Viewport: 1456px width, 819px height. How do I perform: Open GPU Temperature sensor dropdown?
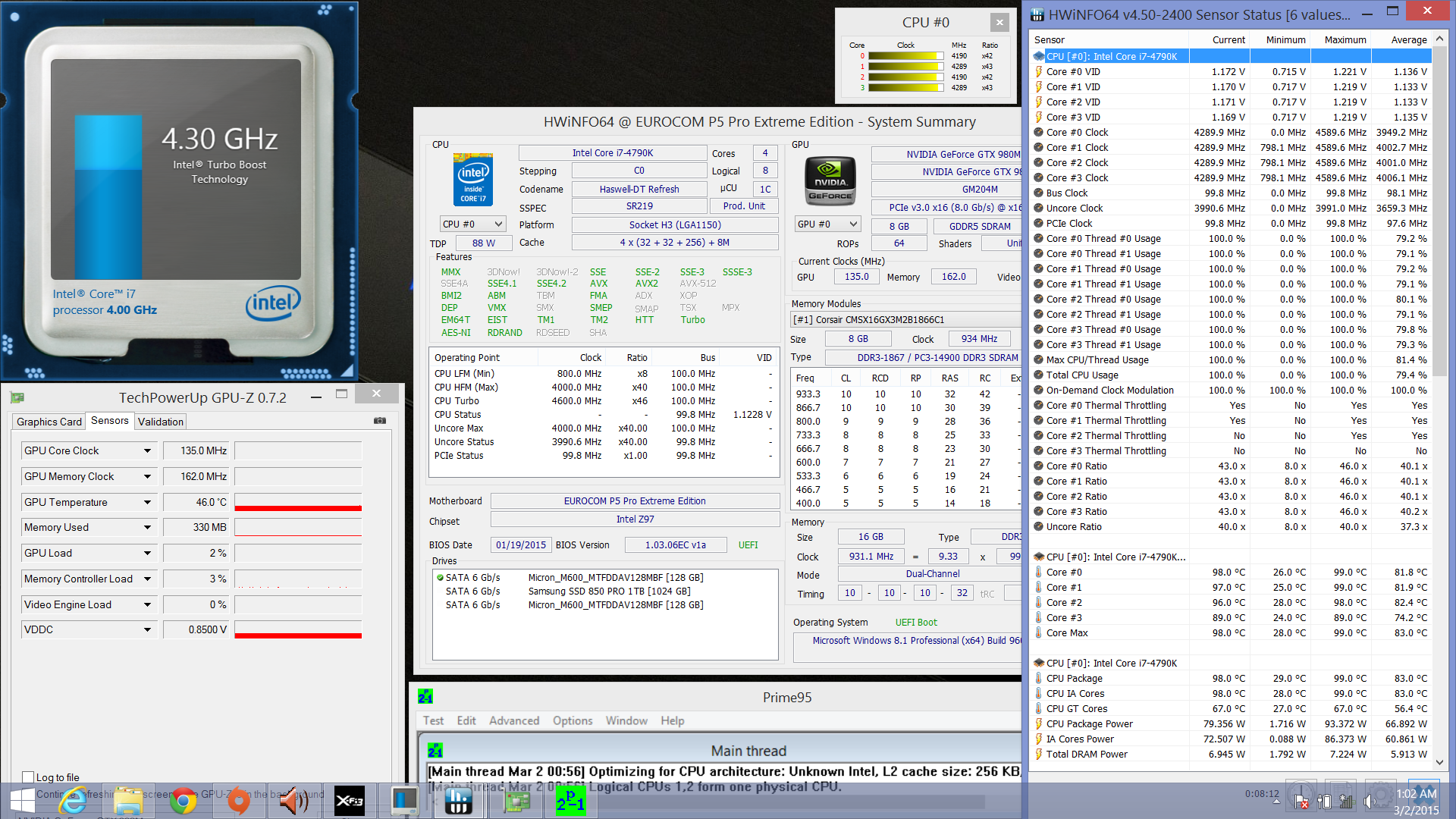[x=147, y=502]
